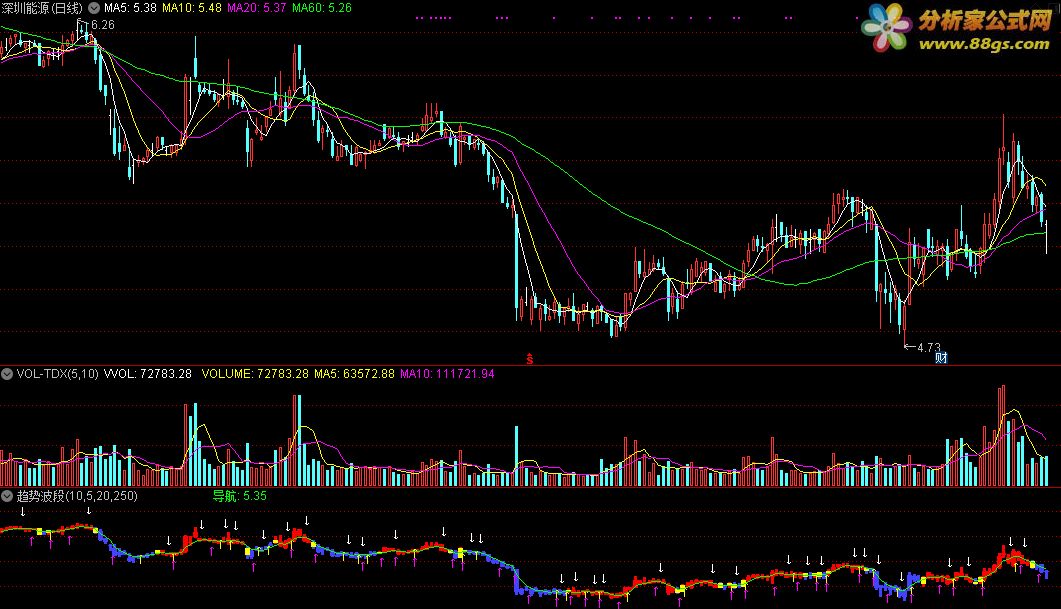This screenshot has width=1061, height=609.
Task: Click the volume MA10: 111721.94 label
Action: tap(447, 374)
